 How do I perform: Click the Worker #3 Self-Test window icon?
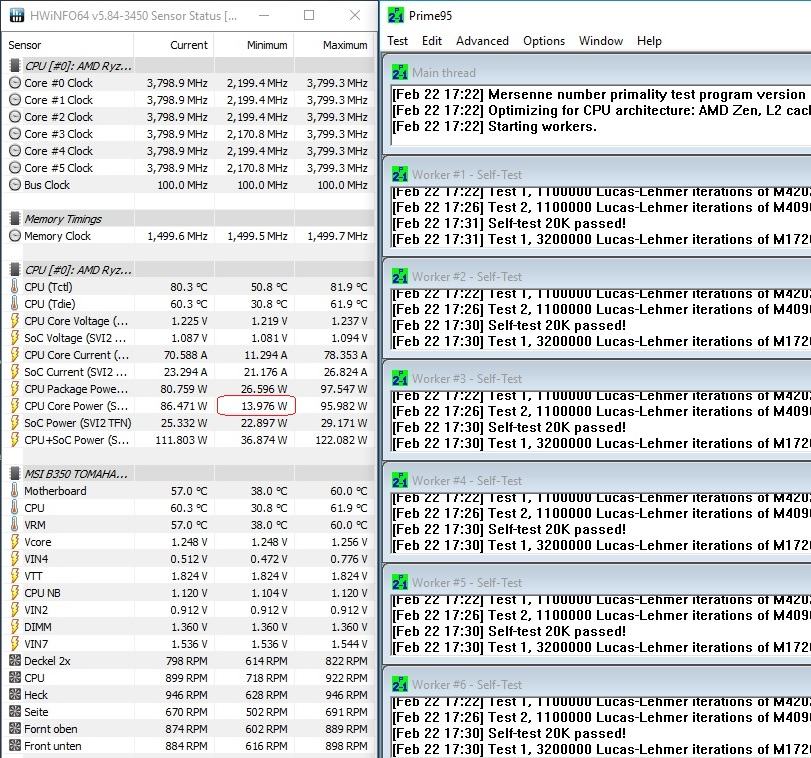(399, 378)
